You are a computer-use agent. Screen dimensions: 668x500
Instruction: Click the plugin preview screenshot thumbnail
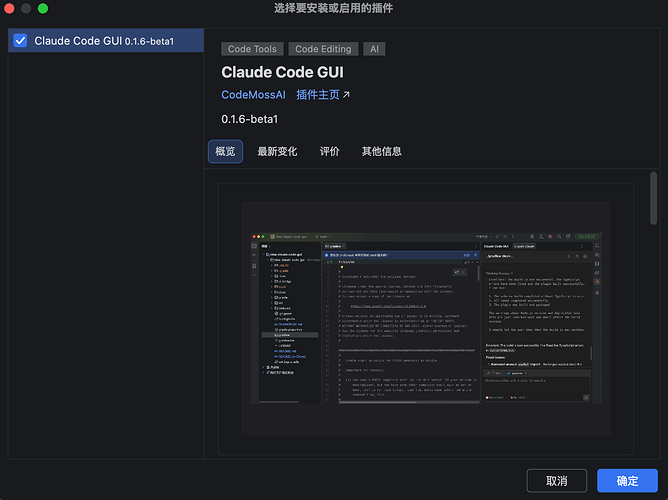(x=426, y=318)
